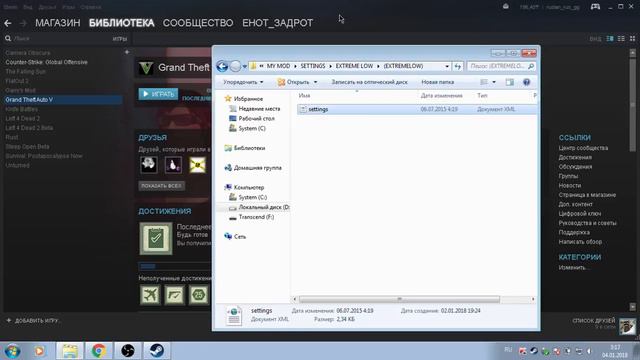
Task: Click Записать на оптический диск
Action: point(369,82)
